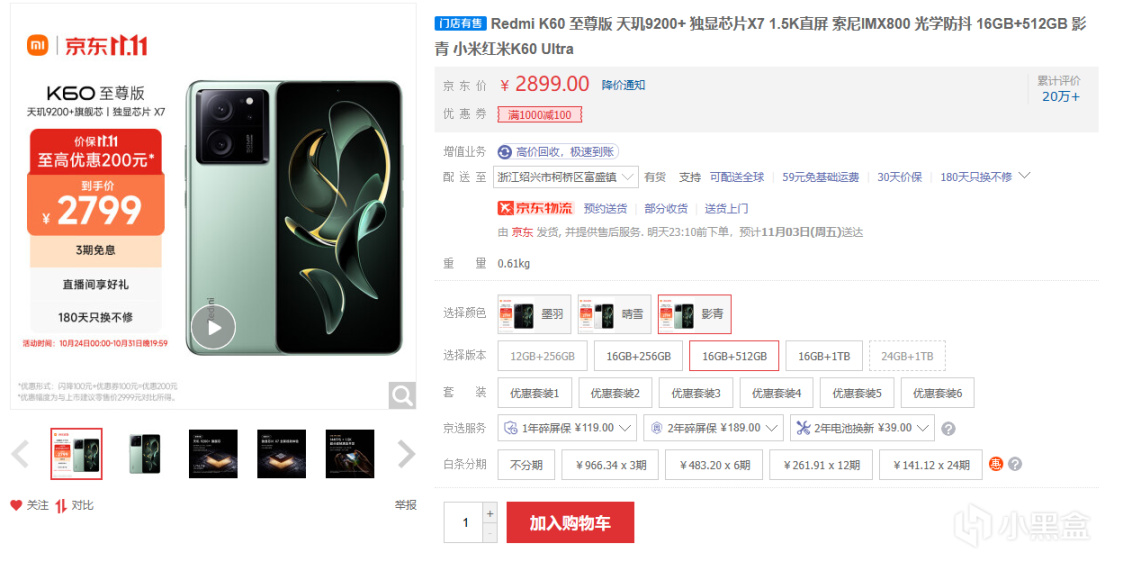
Task: Open the 2年电池换新 service dropdown
Action: point(862,428)
